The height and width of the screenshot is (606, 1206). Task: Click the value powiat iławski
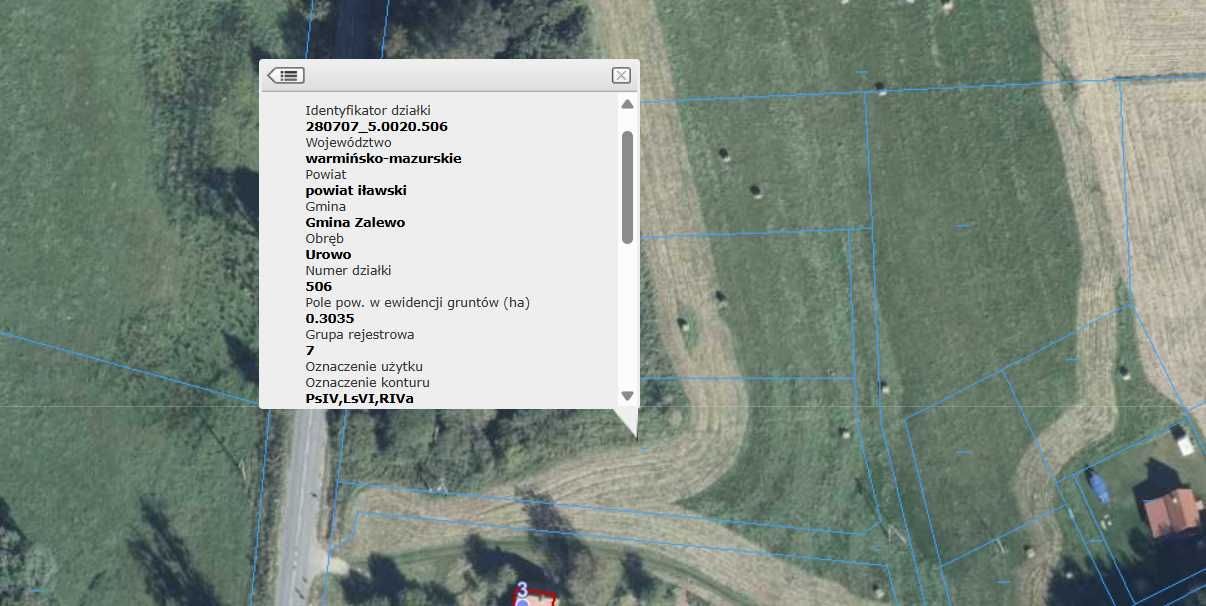click(356, 191)
